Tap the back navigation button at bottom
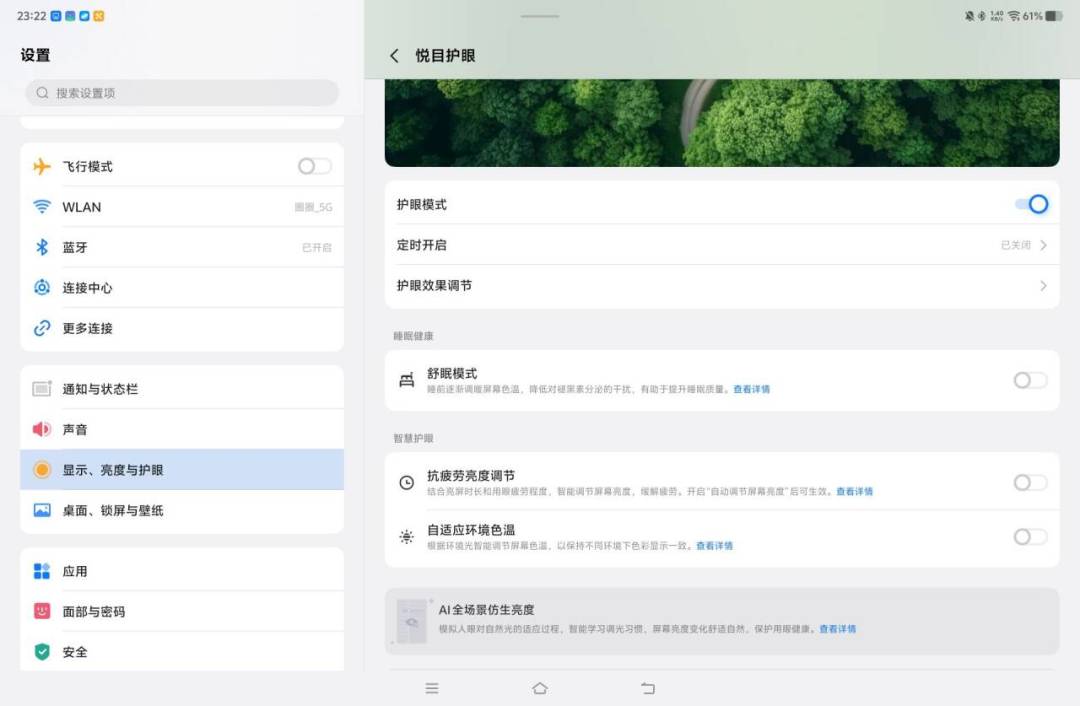 coord(648,688)
